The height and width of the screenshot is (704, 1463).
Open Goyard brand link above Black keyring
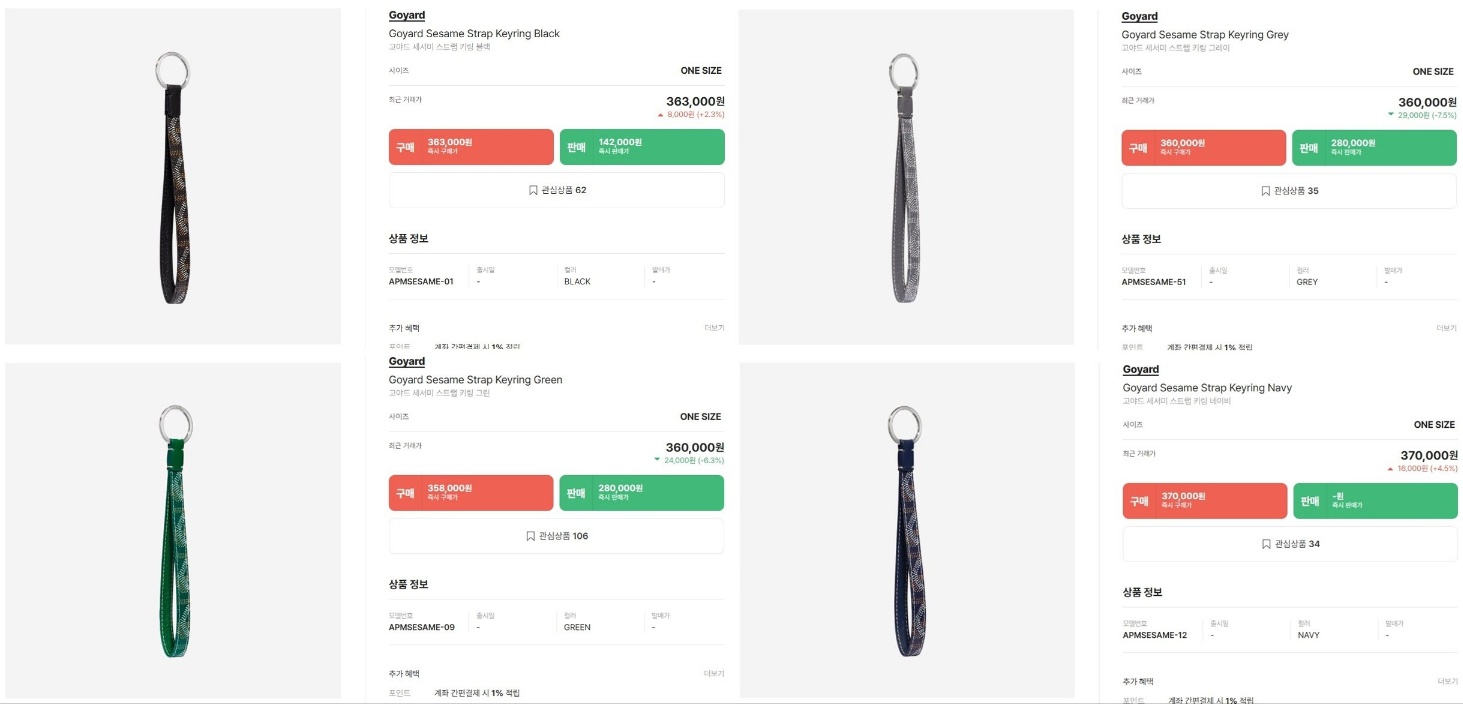[x=407, y=15]
